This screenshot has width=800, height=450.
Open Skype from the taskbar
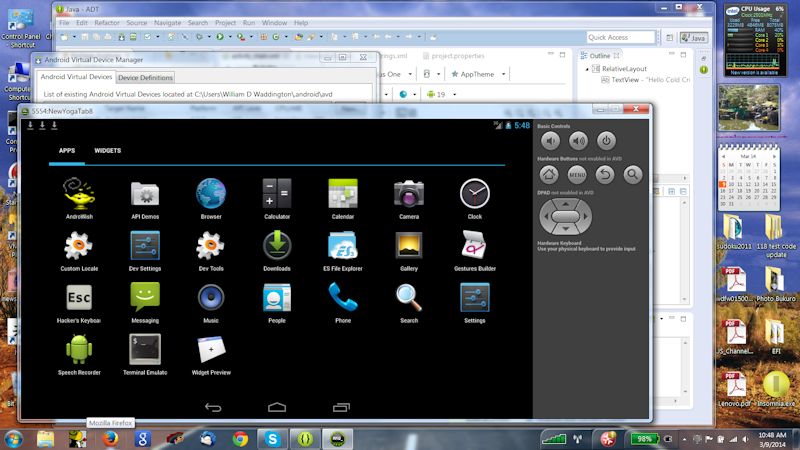[272, 439]
